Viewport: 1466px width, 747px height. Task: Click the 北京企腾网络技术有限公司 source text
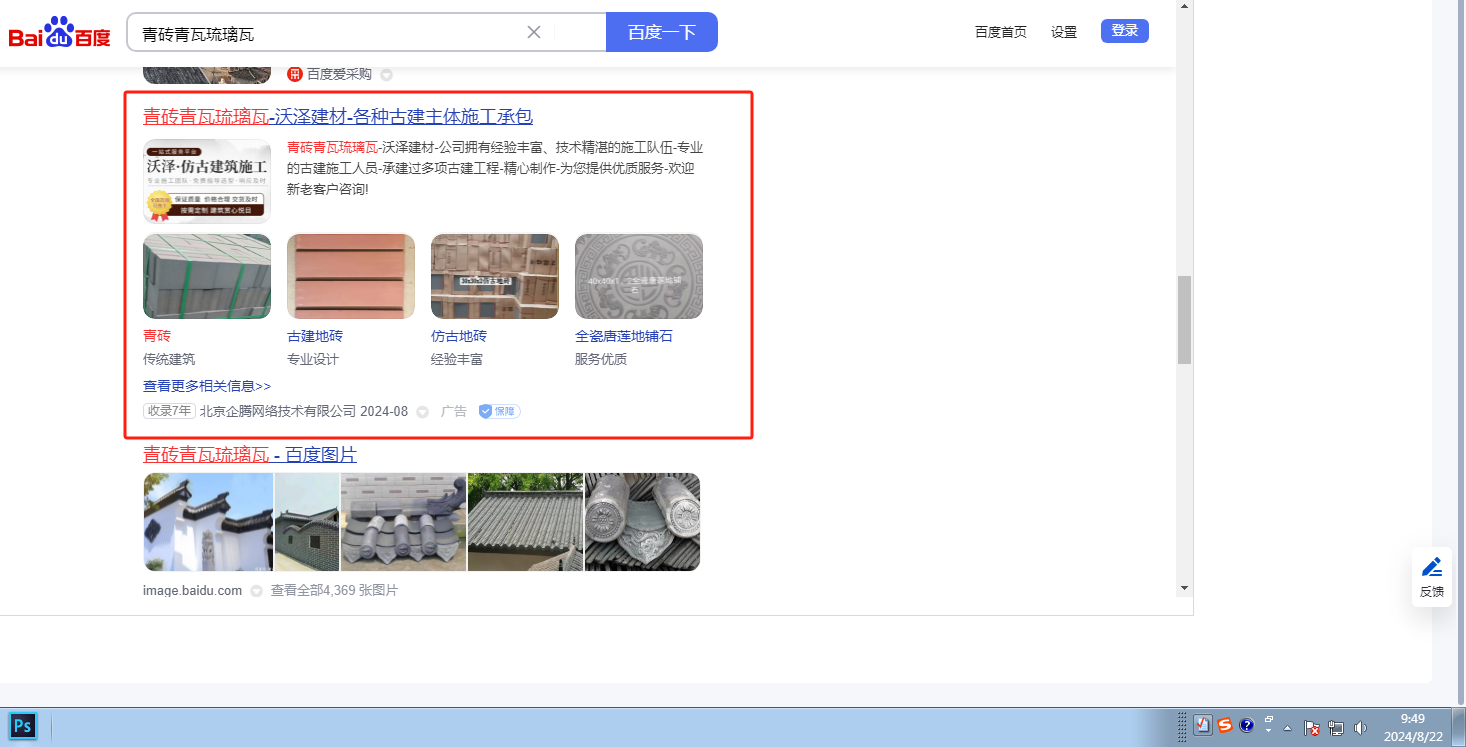point(278,411)
